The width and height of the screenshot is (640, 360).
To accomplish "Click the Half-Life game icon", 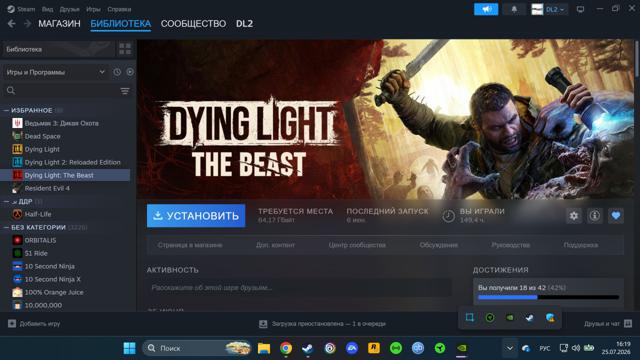I will click(17, 214).
